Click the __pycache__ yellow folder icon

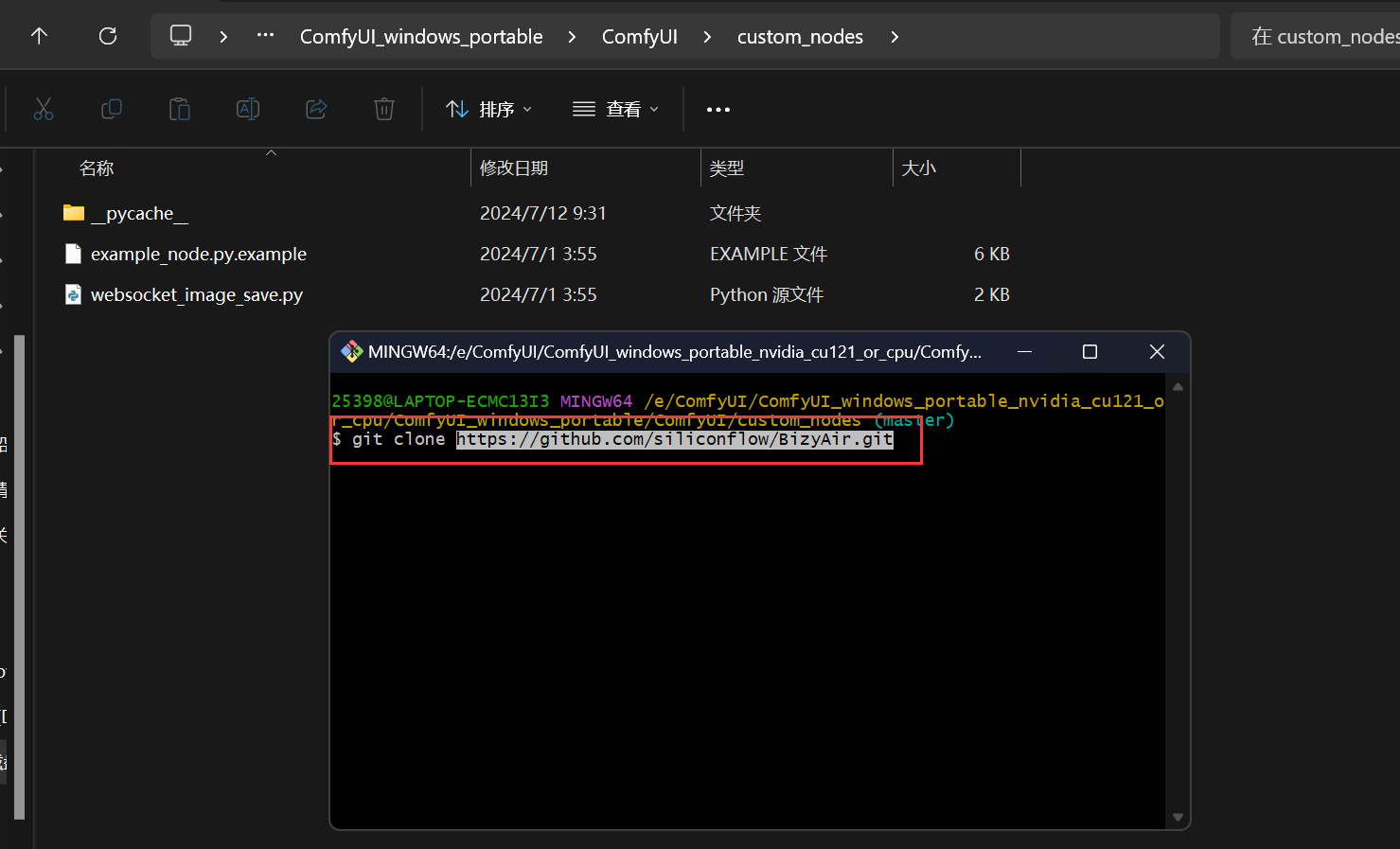point(74,213)
